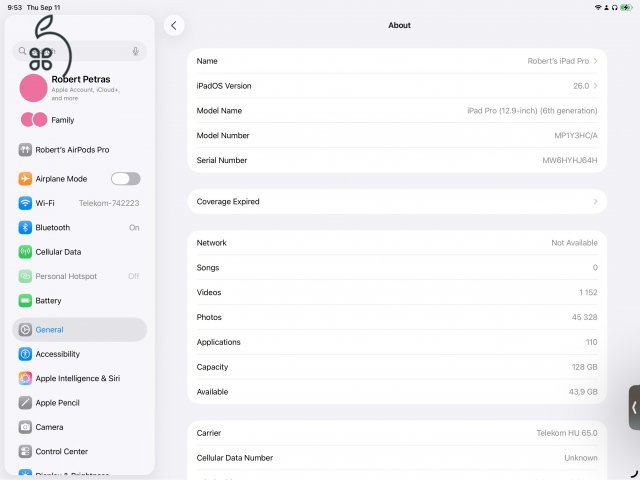Tap Available 43,9 GB value
640x480 pixels.
point(583,392)
